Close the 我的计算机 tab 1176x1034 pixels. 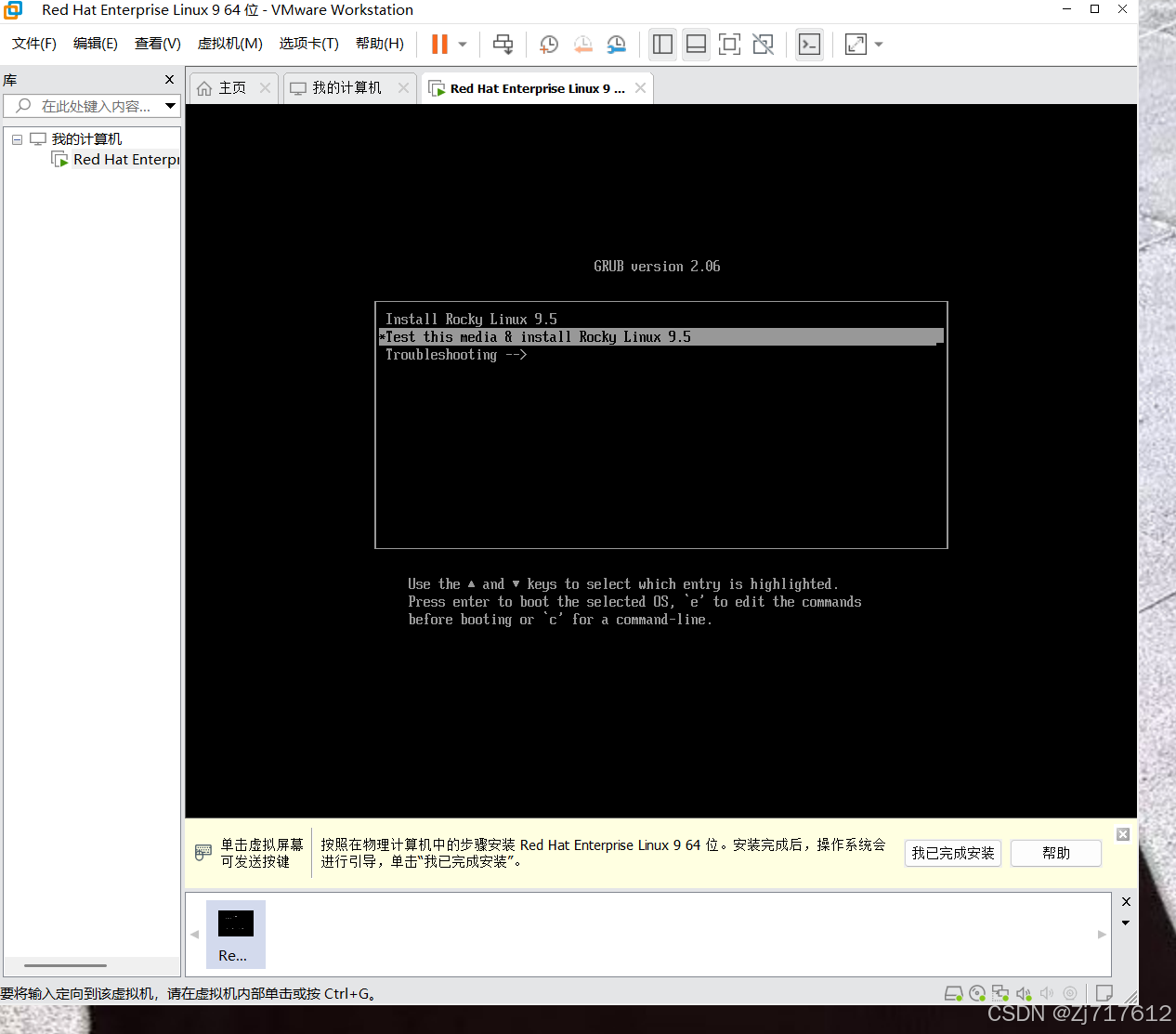point(403,87)
